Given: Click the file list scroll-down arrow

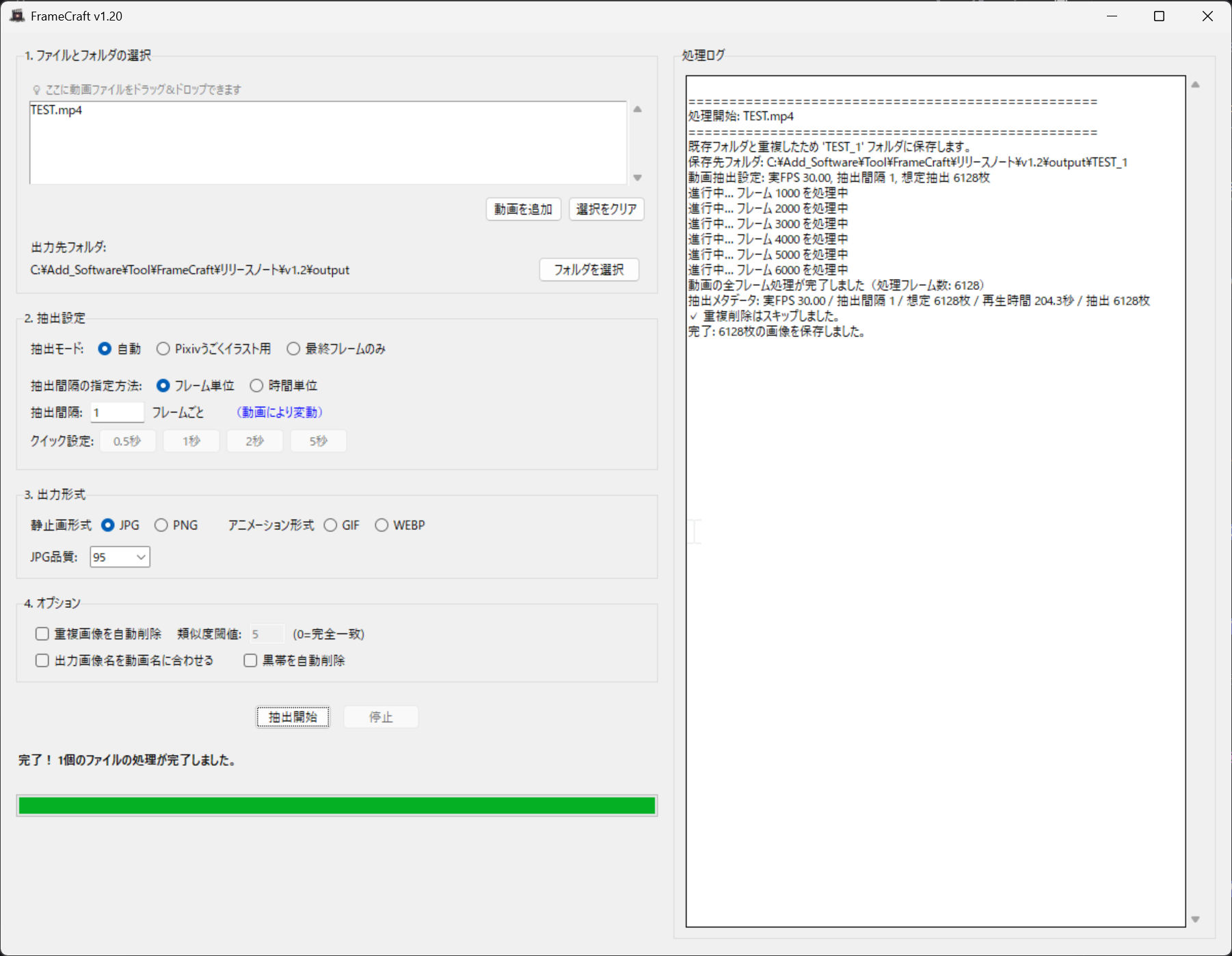Looking at the screenshot, I should pyautogui.click(x=637, y=178).
